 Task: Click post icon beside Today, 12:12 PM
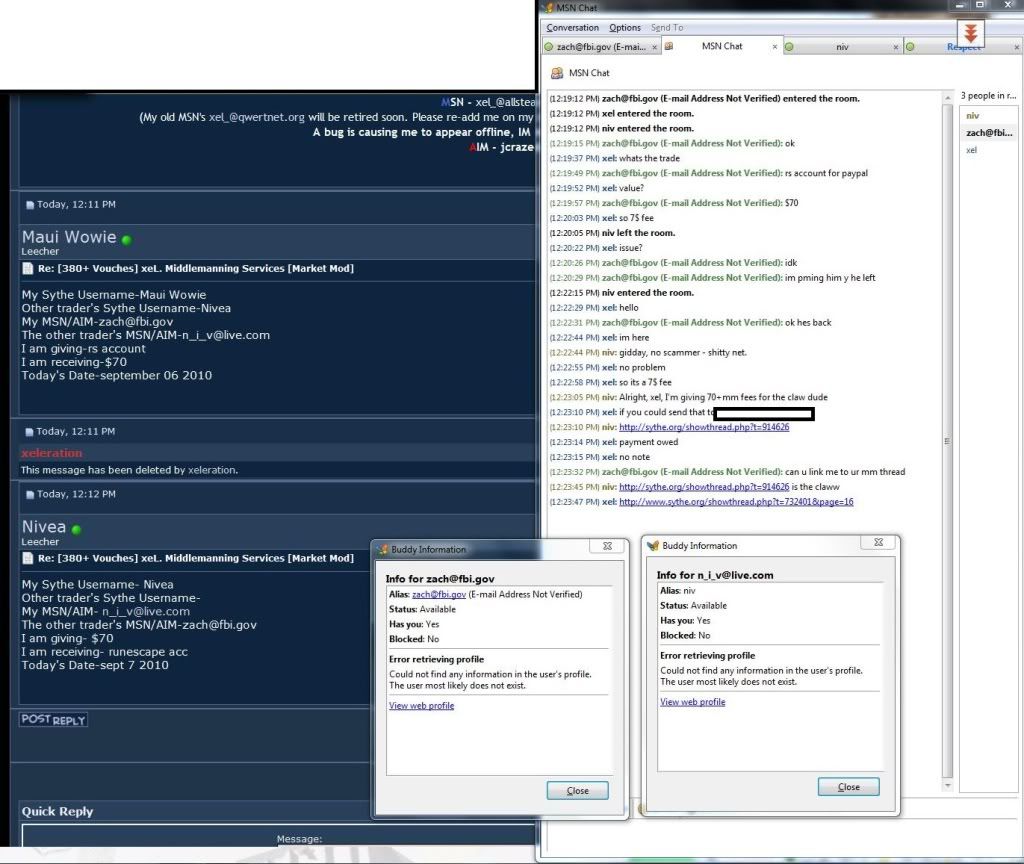[29, 494]
